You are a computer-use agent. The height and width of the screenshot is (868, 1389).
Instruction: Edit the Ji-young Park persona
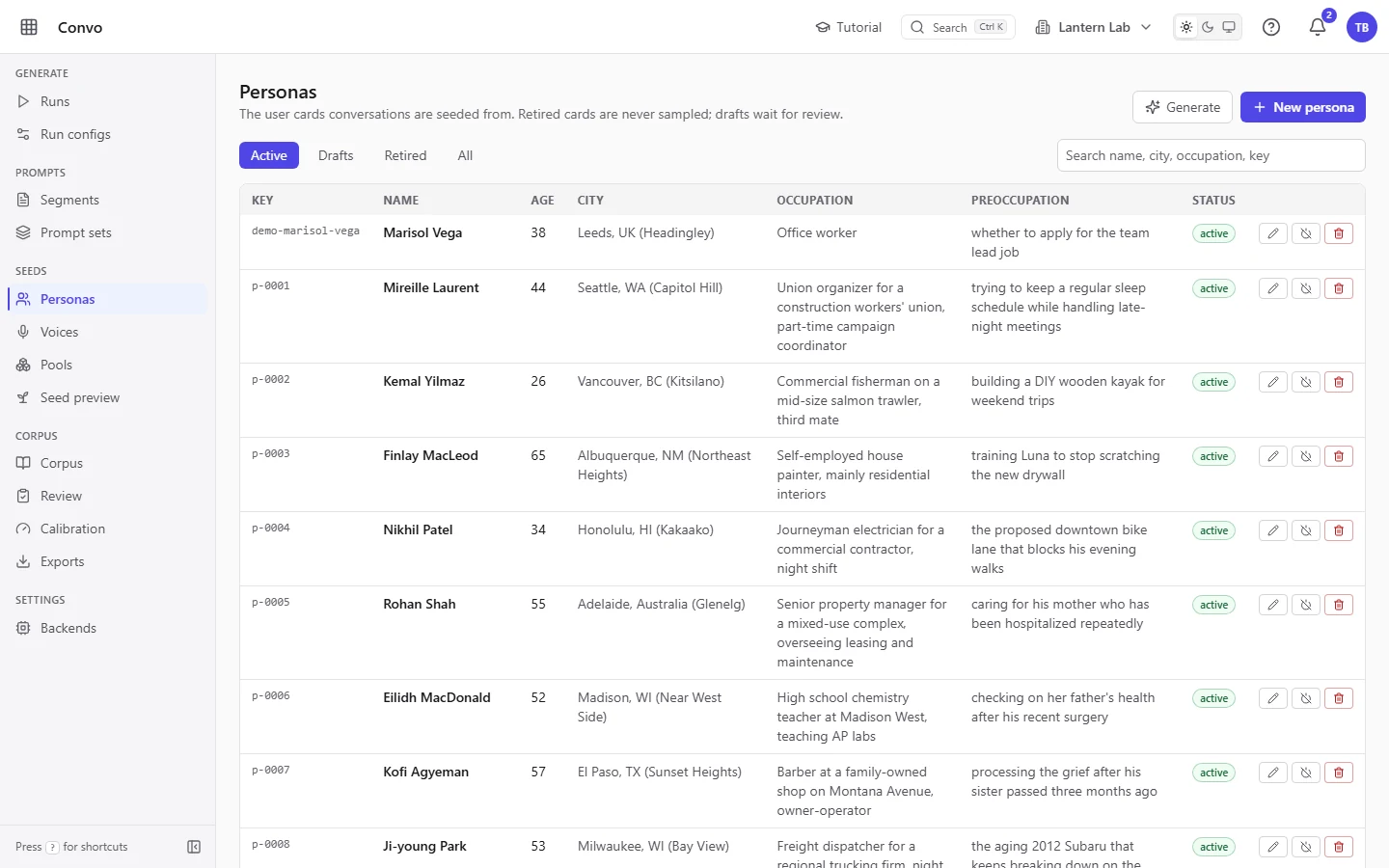(x=1273, y=847)
